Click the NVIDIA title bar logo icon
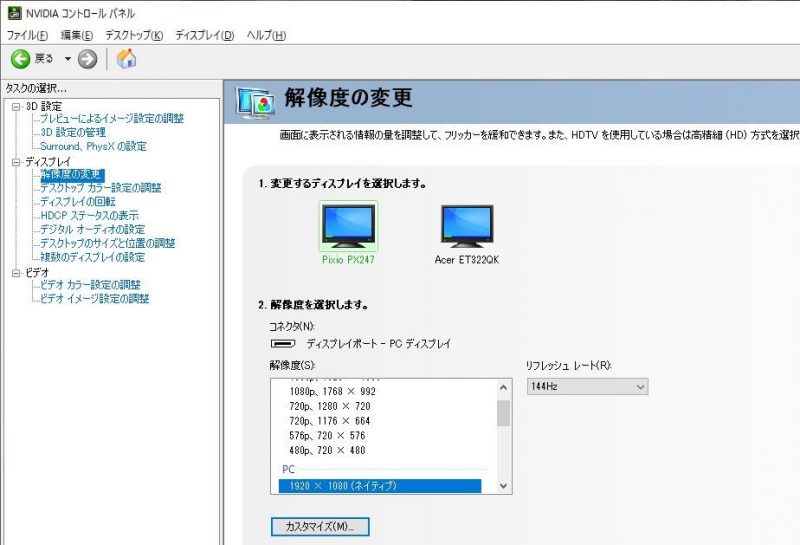The height and width of the screenshot is (545, 800). coord(14,13)
